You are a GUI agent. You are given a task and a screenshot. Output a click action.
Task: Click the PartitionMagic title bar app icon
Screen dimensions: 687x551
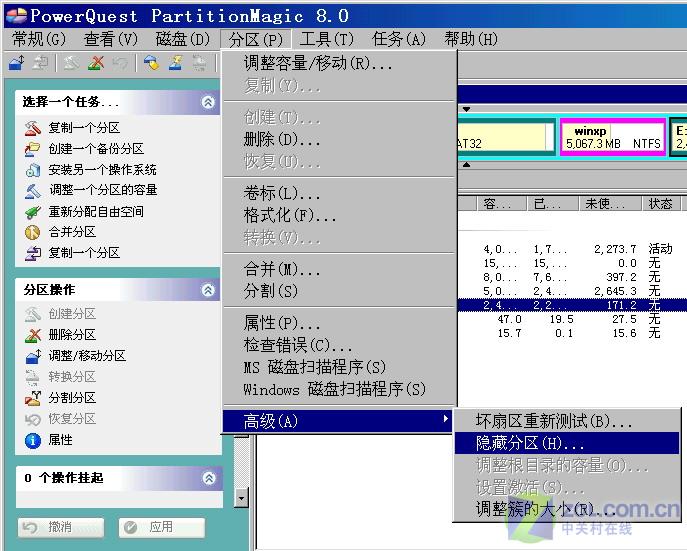click(16, 16)
